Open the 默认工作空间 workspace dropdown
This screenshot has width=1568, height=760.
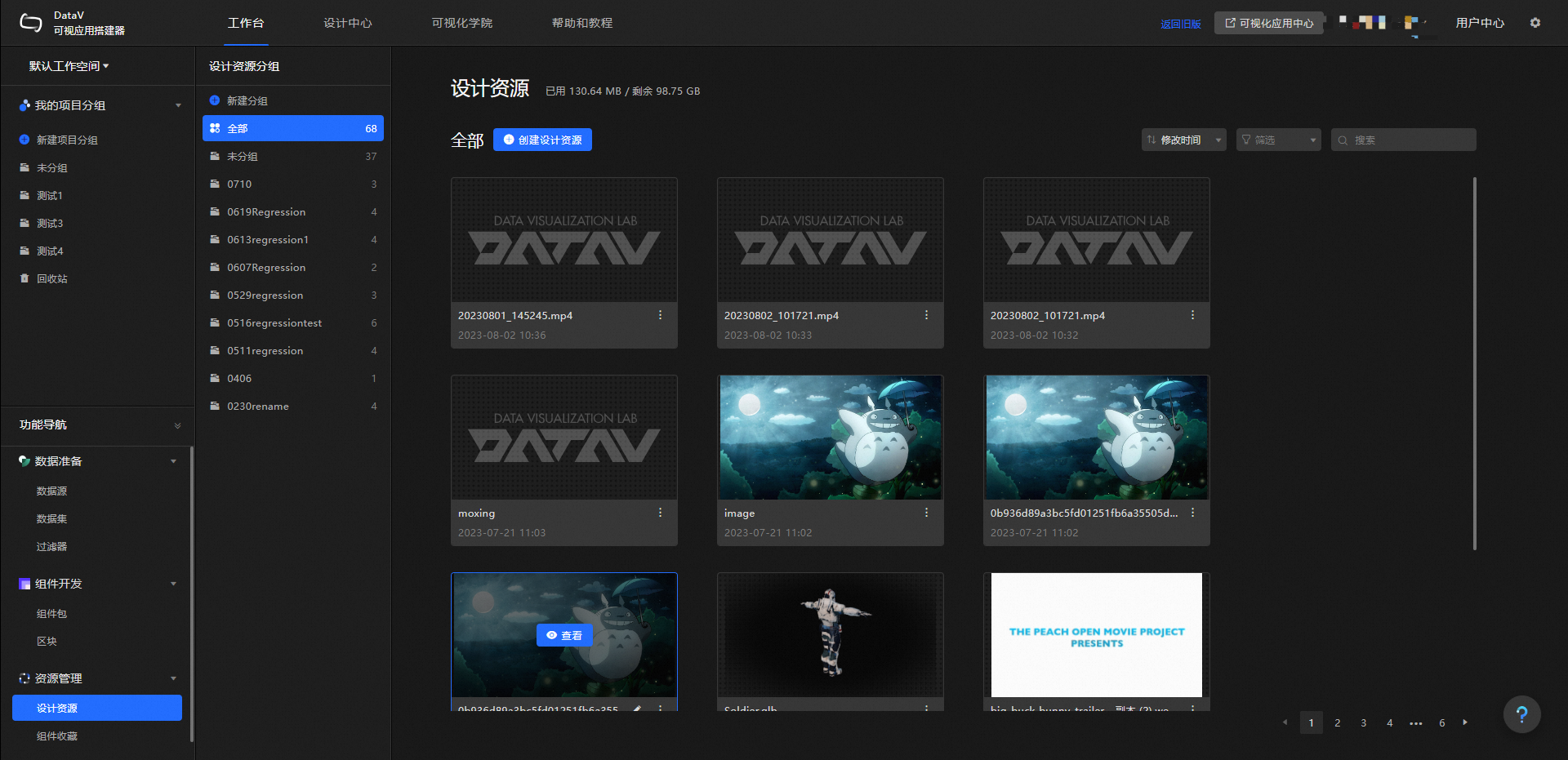69,66
